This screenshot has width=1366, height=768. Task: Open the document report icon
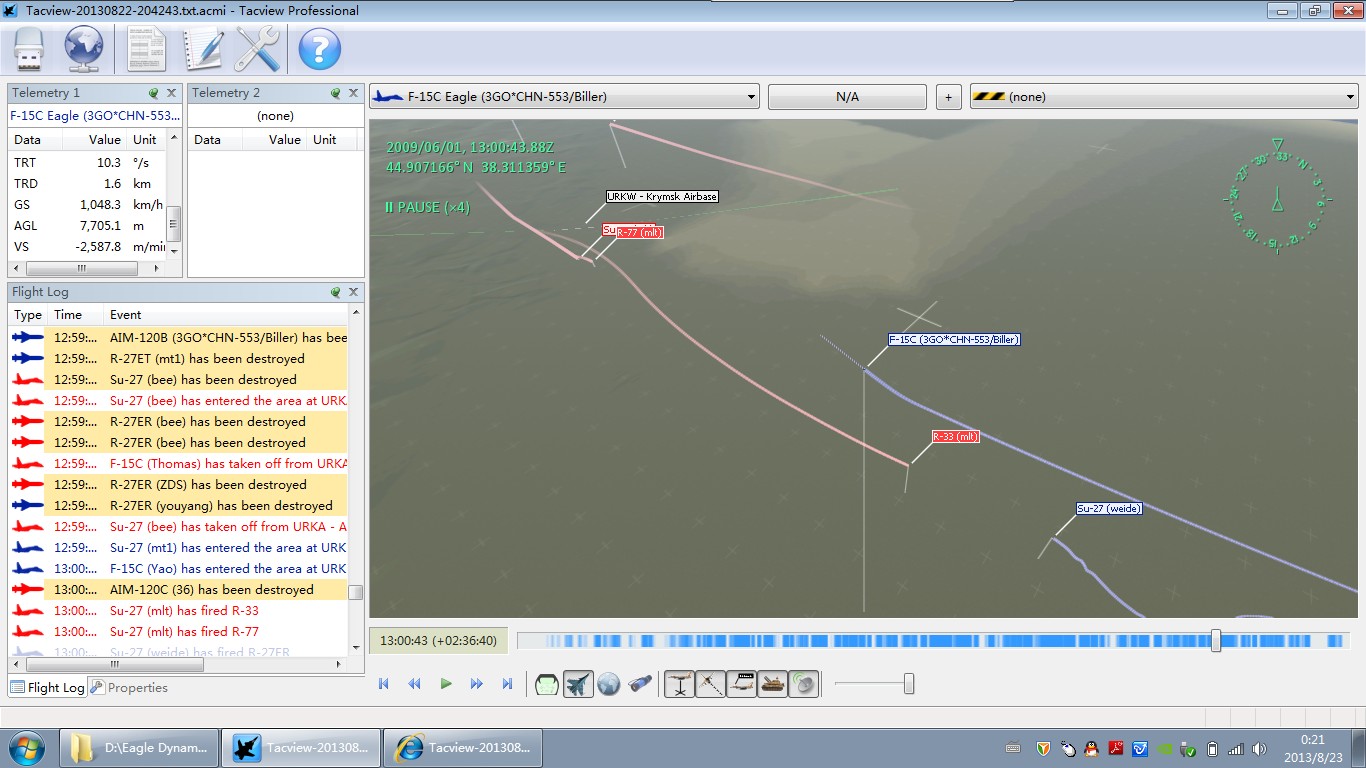pyautogui.click(x=146, y=49)
